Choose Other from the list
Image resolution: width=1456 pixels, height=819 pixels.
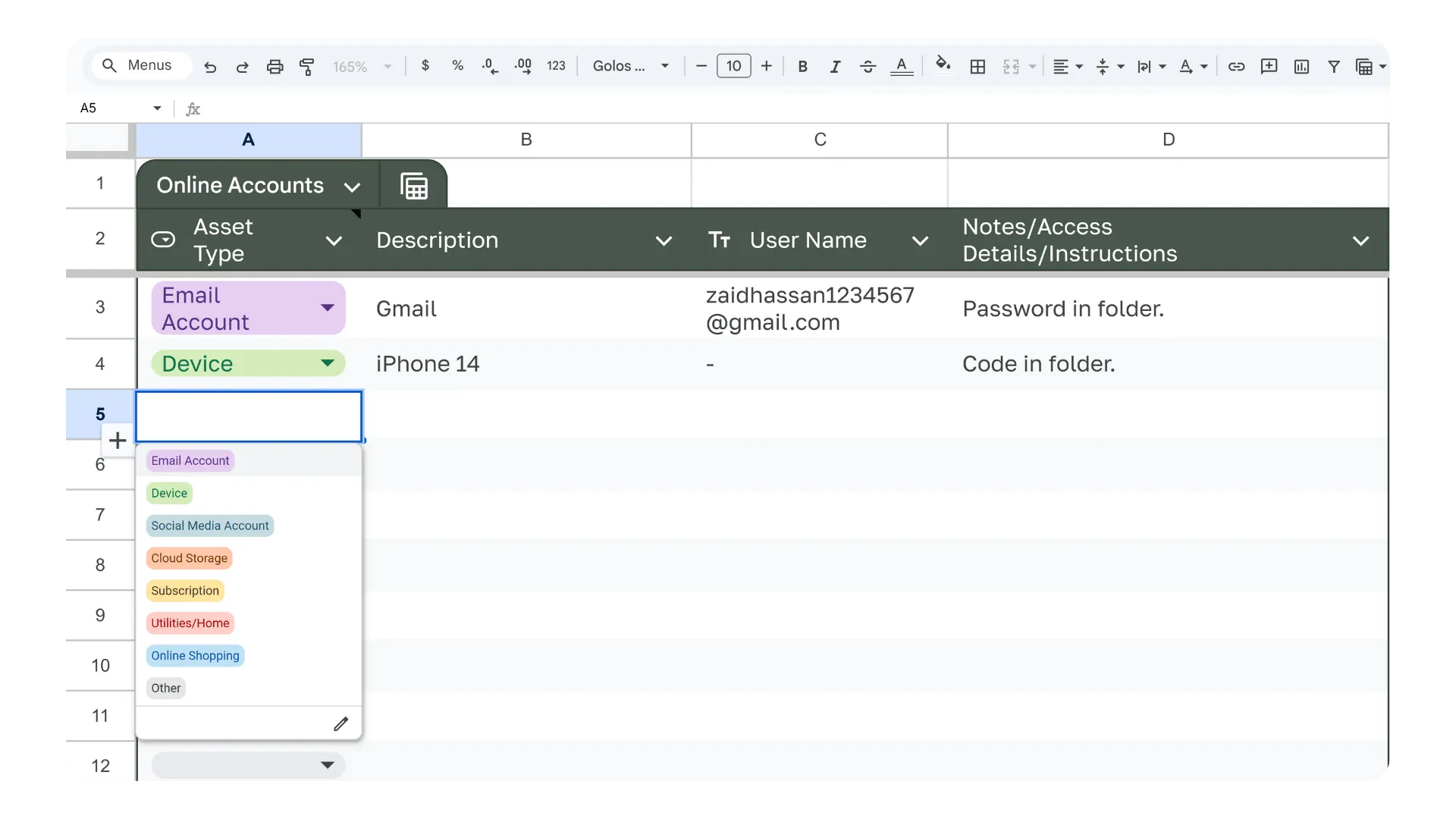coord(166,689)
